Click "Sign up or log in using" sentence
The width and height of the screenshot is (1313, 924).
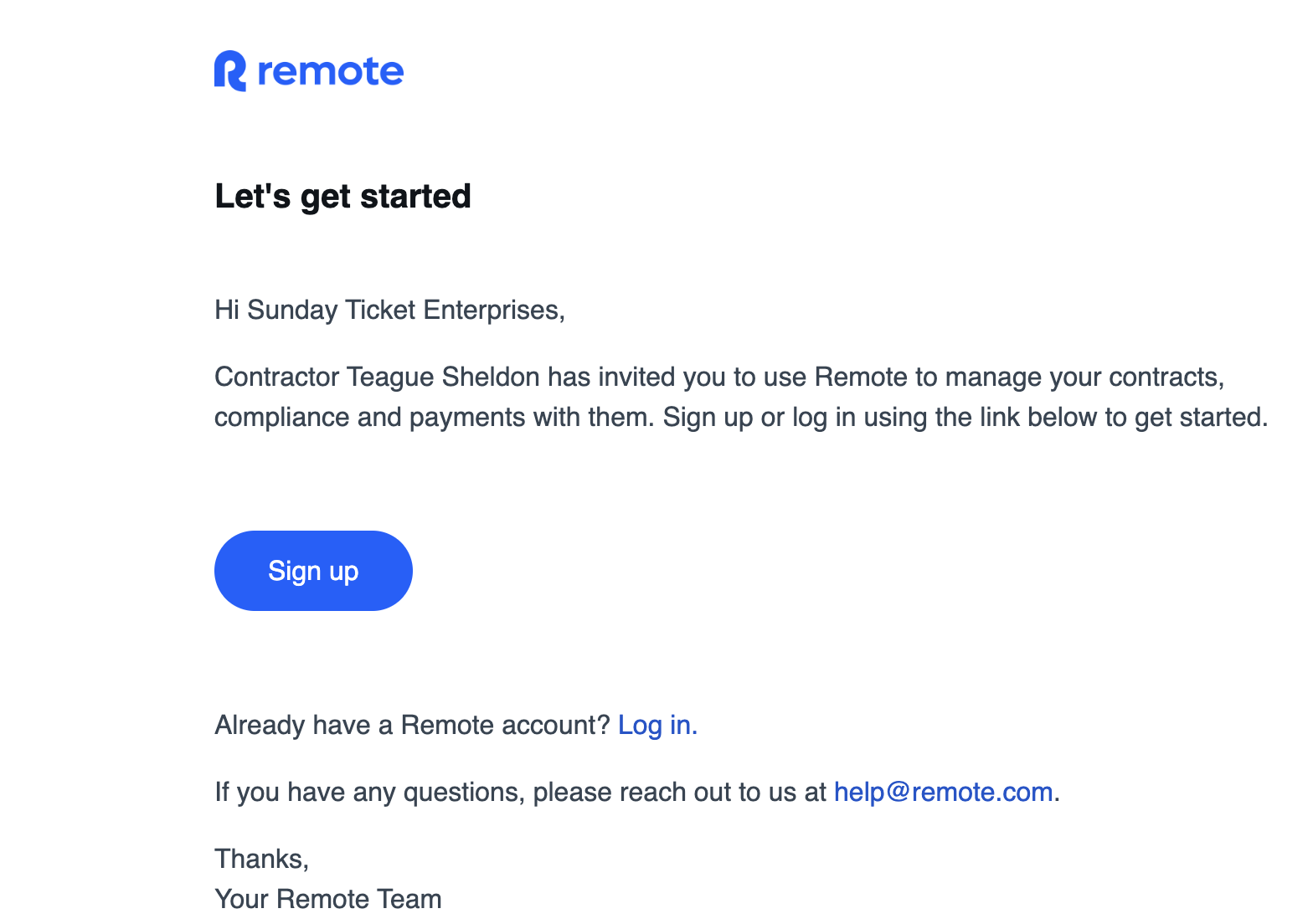tap(795, 417)
